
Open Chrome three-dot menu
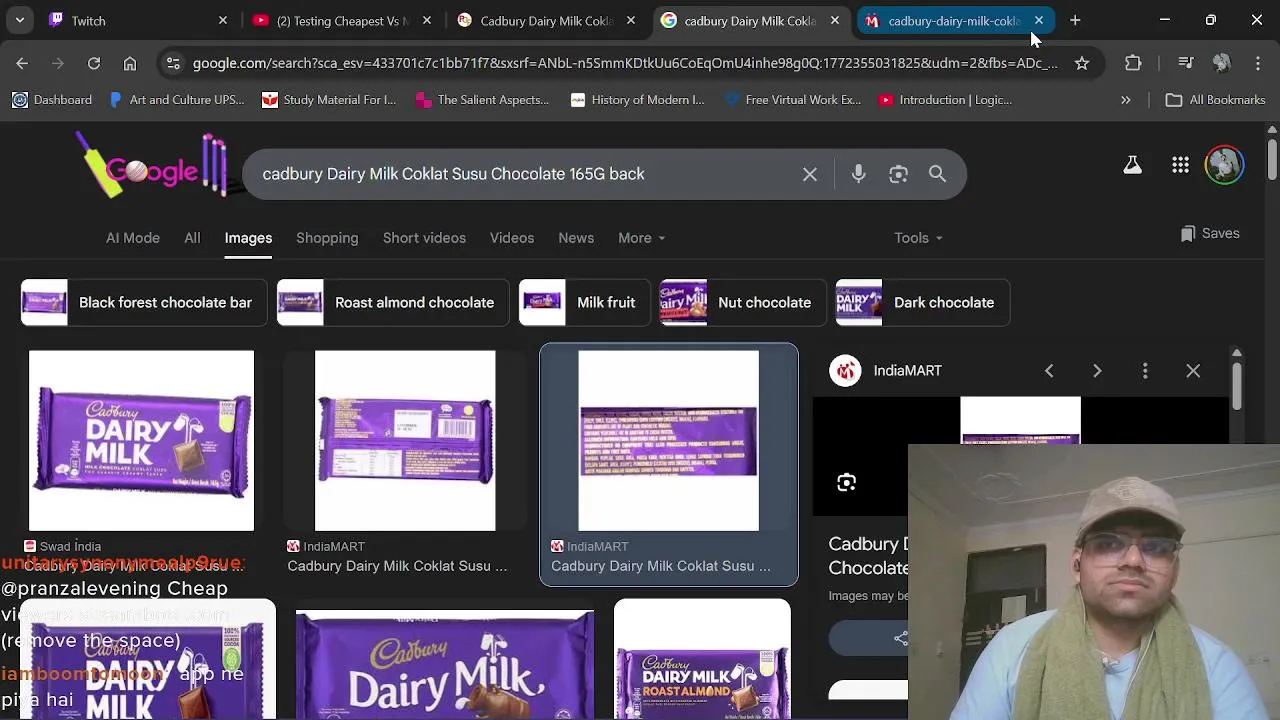click(1257, 63)
